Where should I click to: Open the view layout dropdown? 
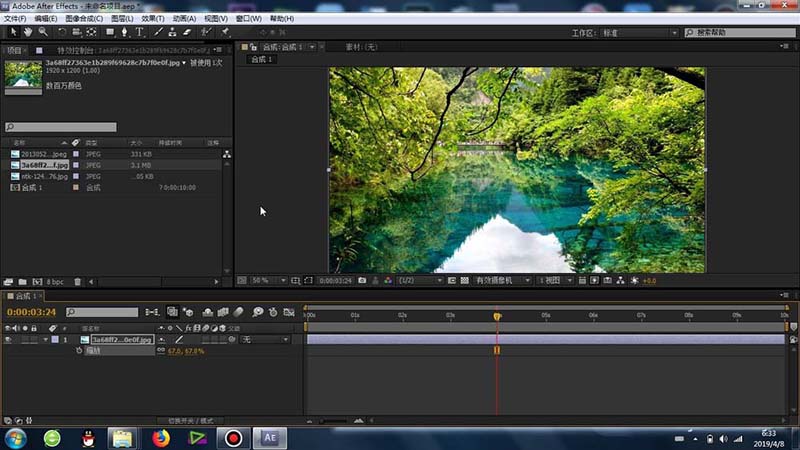pyautogui.click(x=555, y=281)
